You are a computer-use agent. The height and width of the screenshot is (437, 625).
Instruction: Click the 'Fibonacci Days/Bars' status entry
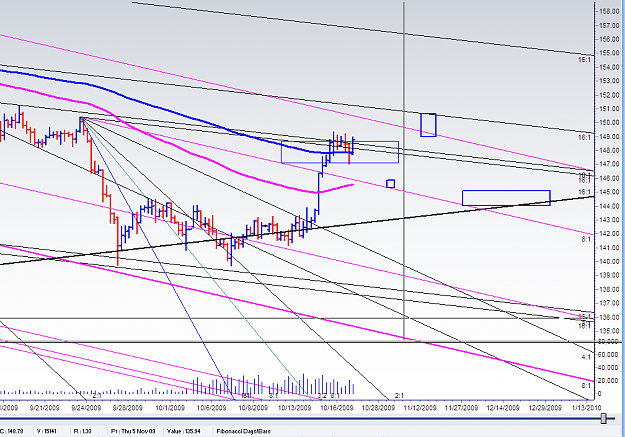pos(244,431)
